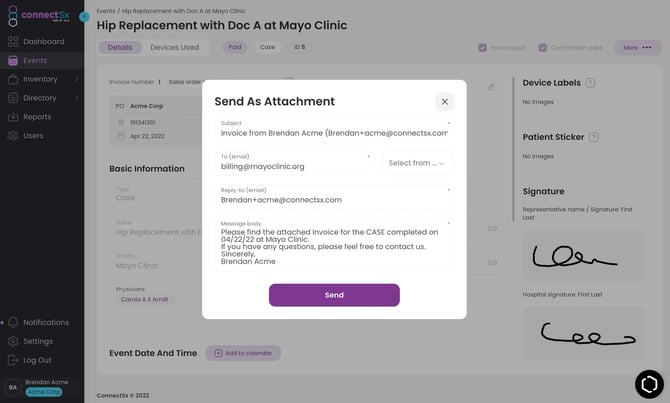This screenshot has height=403, width=670.
Task: Open the chat support widget icon
Action: pyautogui.click(x=649, y=384)
